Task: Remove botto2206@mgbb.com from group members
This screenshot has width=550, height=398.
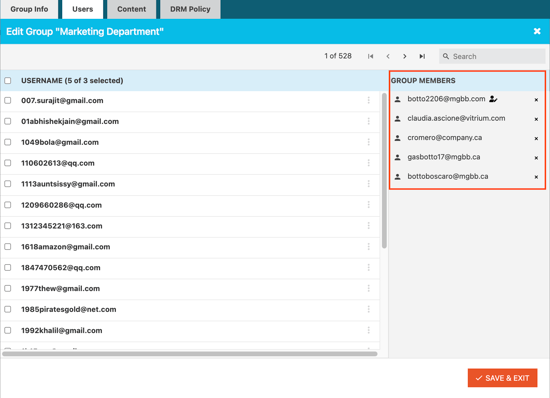Action: 536,100
